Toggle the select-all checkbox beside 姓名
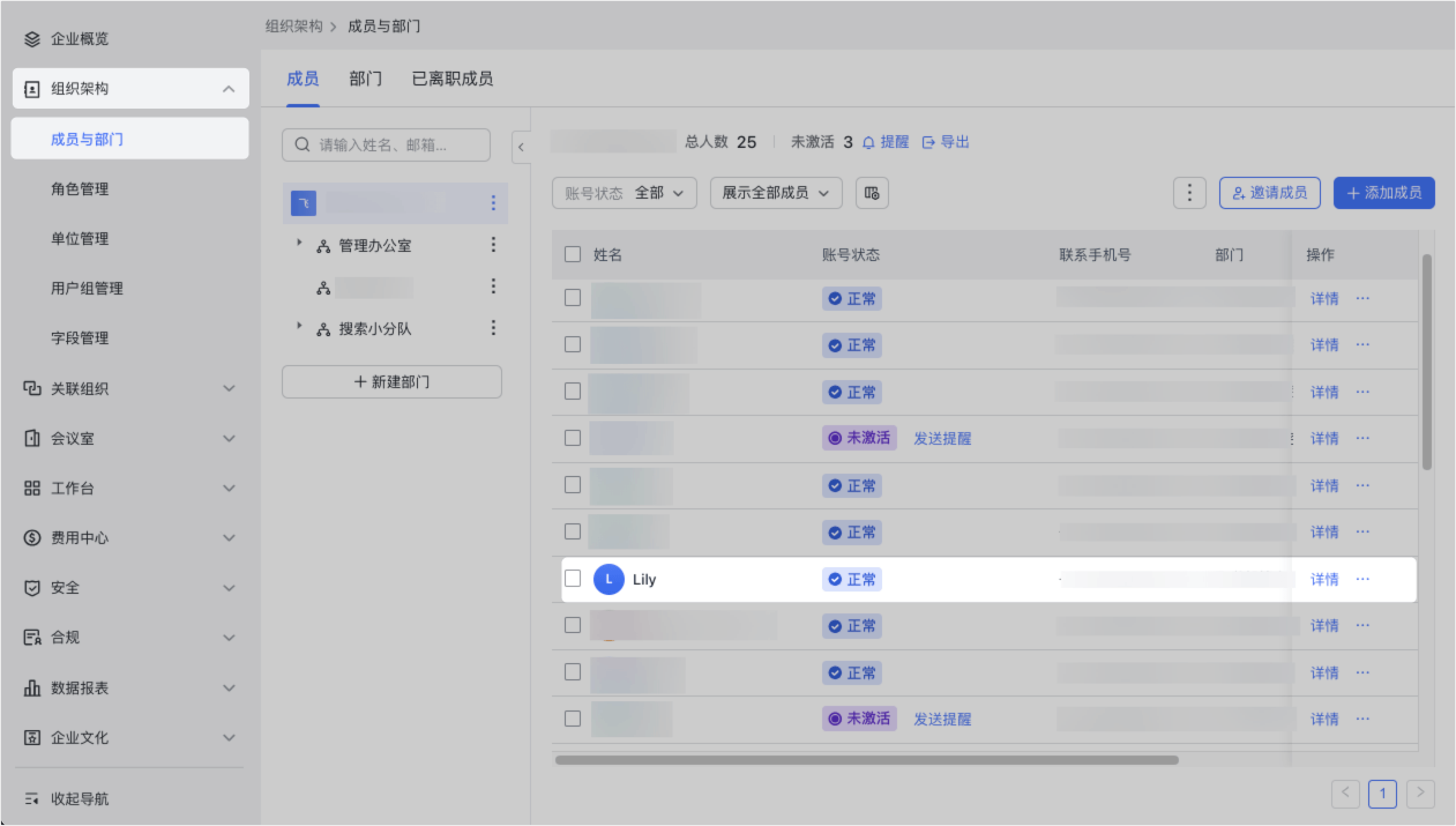1456x826 pixels. [x=572, y=255]
